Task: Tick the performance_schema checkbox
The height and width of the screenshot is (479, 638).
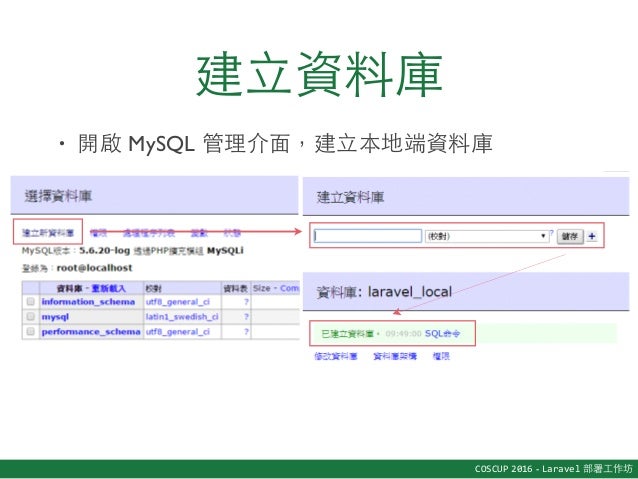Action: [x=31, y=332]
